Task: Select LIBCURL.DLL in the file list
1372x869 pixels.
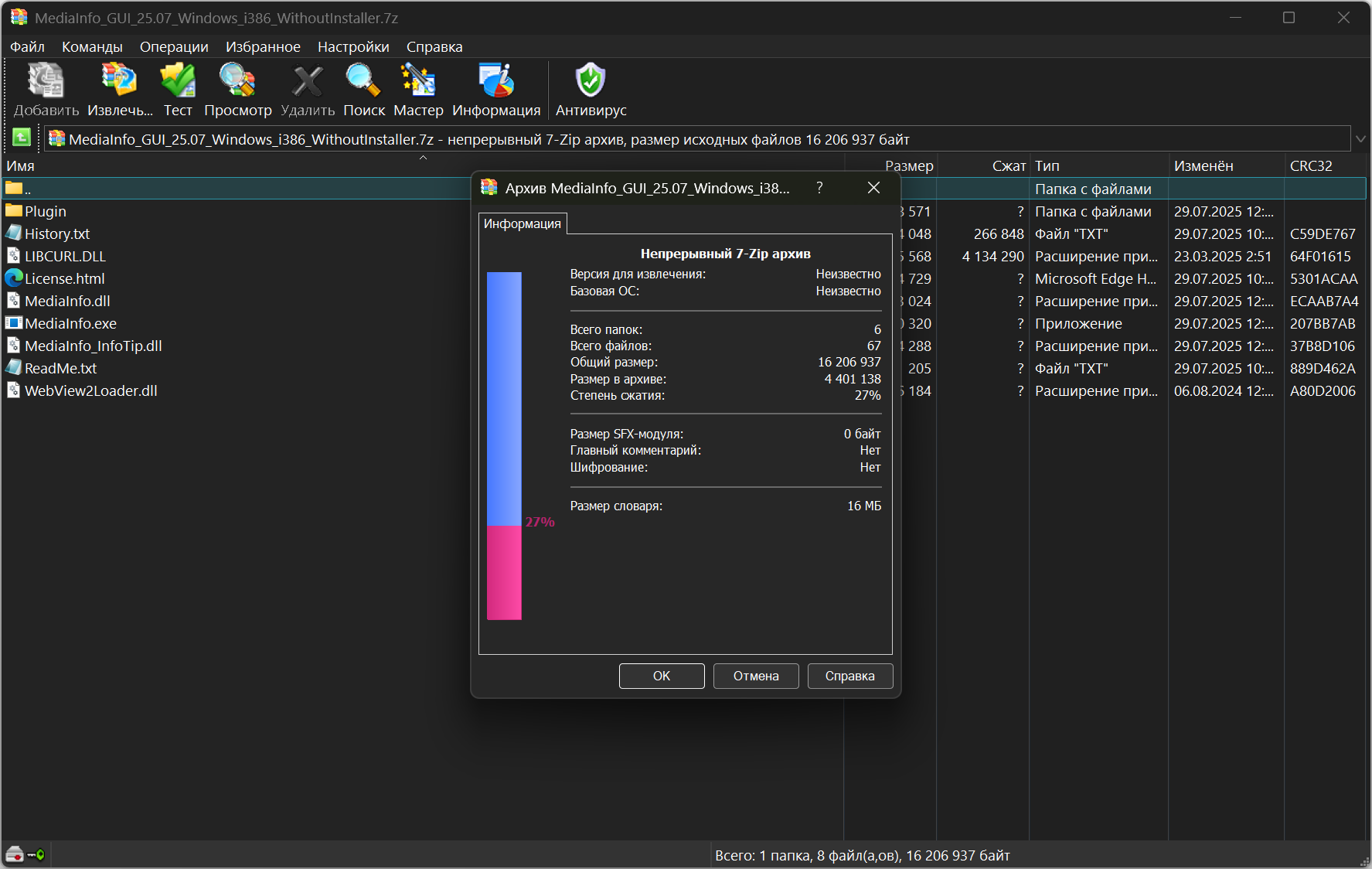Action: pyautogui.click(x=65, y=256)
